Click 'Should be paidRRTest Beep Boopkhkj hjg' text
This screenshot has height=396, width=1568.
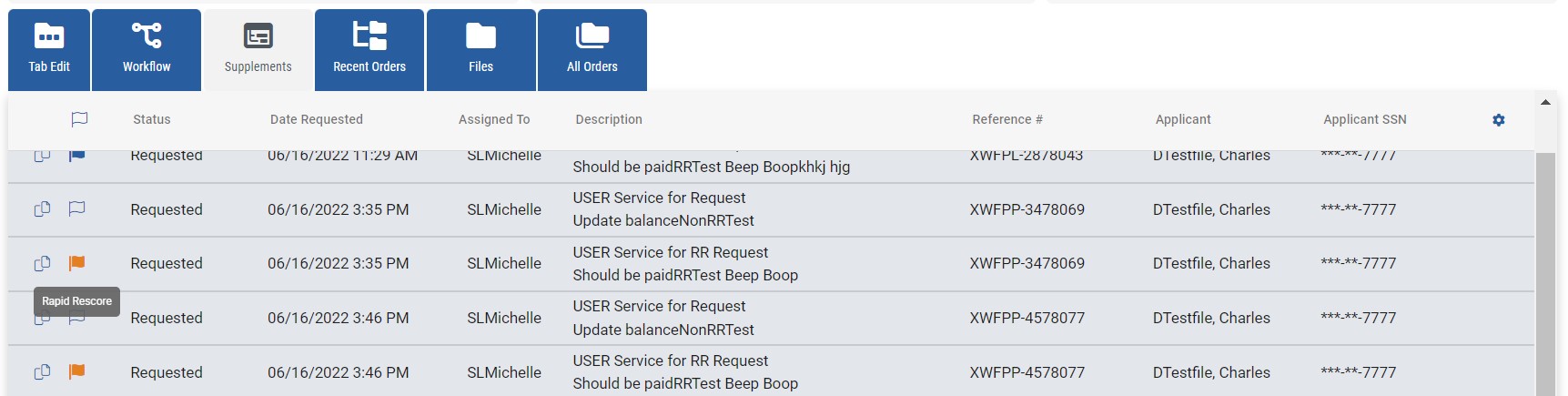[712, 167]
